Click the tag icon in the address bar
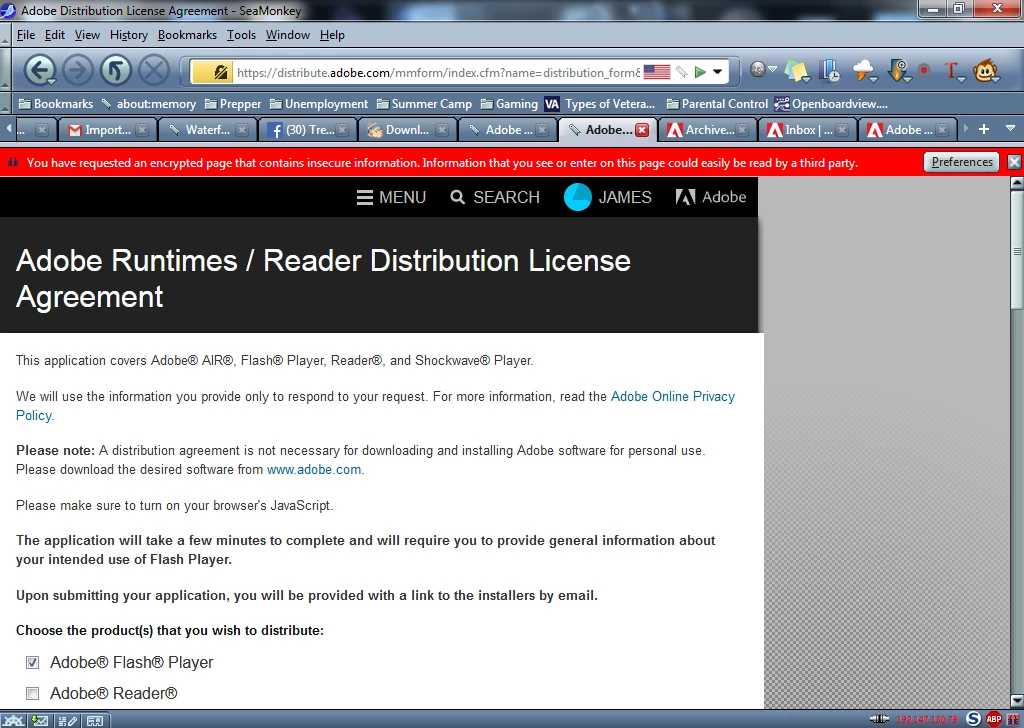 point(682,72)
